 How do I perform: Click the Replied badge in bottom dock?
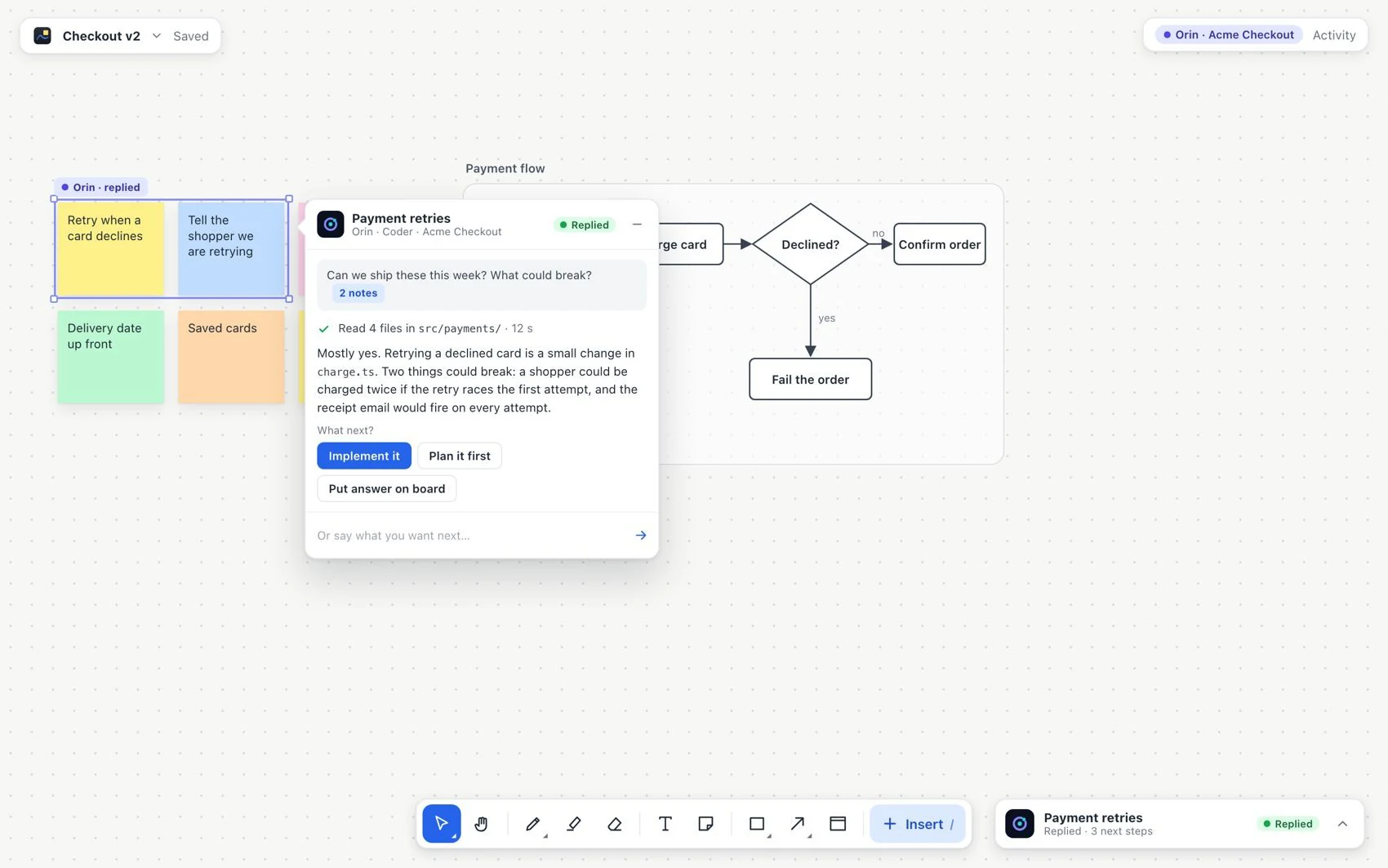point(1288,824)
